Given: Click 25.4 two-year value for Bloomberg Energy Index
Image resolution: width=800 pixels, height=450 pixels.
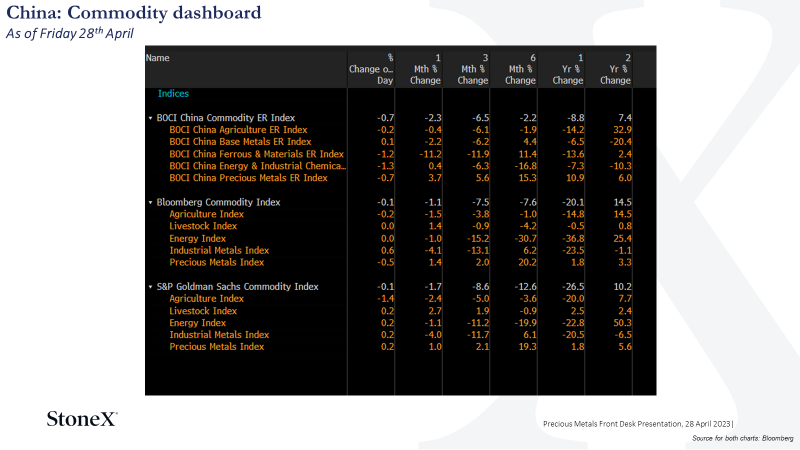Looking at the screenshot, I should 622,238.
